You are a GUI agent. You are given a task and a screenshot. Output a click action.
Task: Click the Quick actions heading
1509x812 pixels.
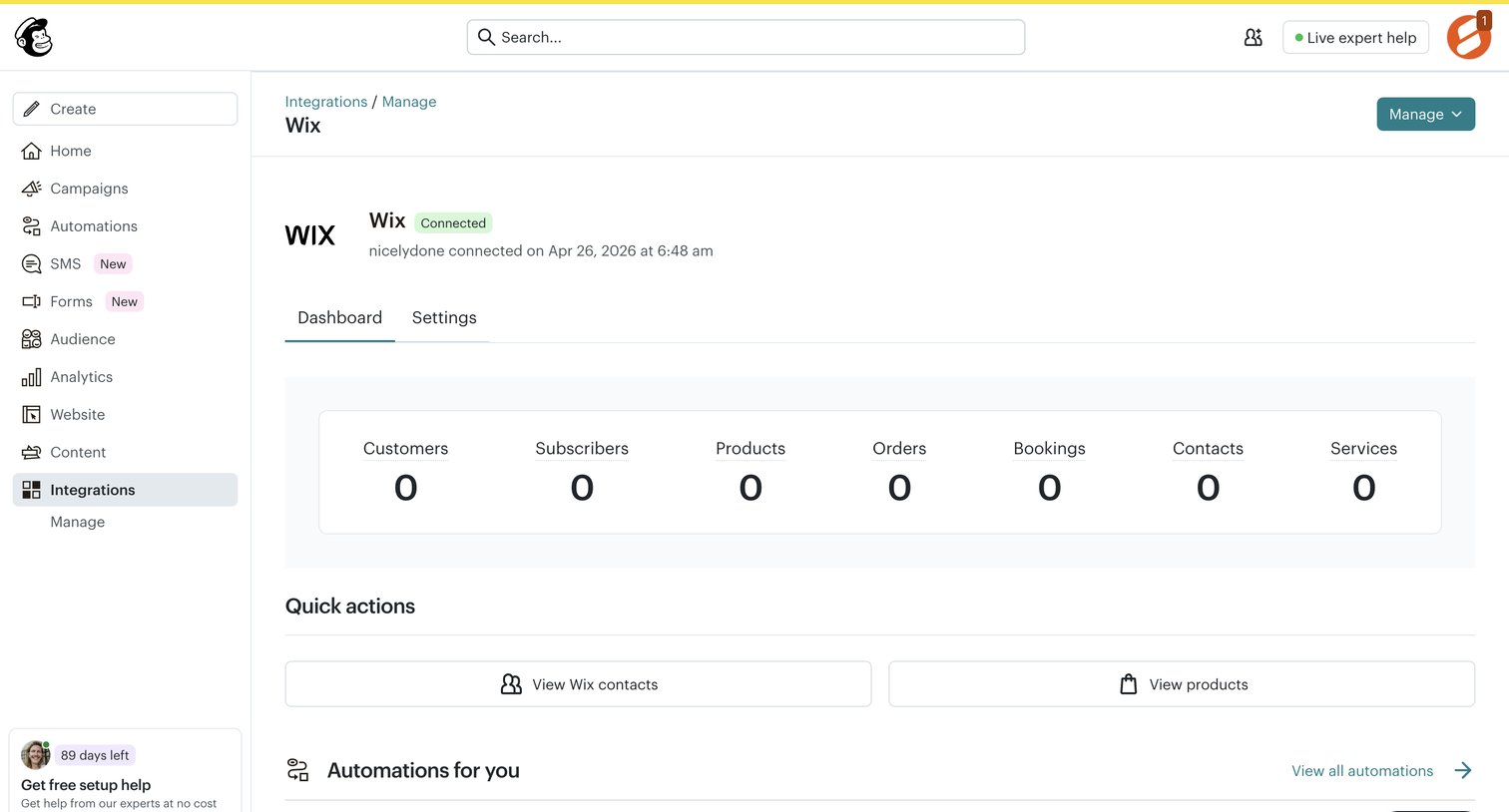(x=350, y=606)
